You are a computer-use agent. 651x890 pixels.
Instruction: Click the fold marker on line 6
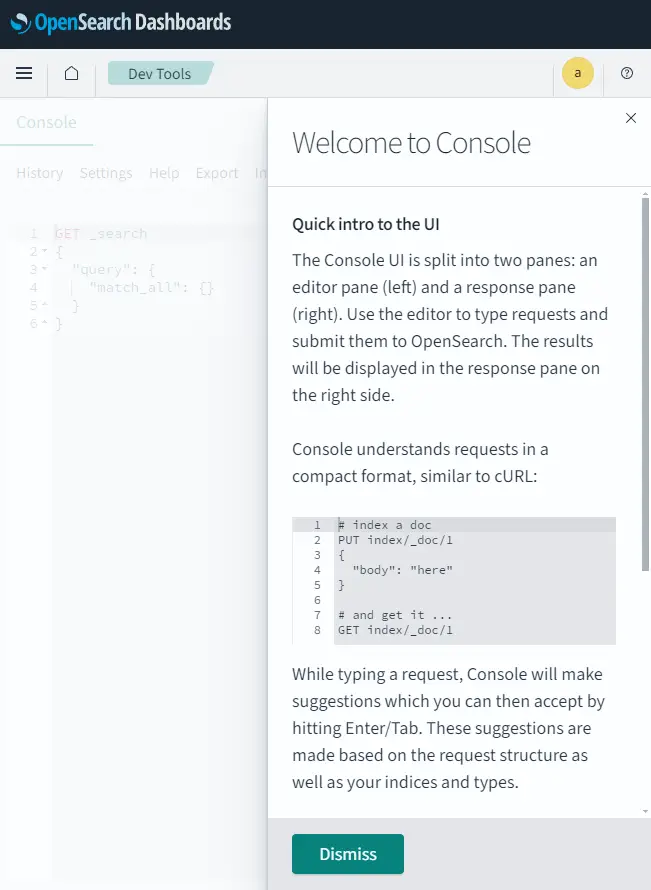pos(44,324)
